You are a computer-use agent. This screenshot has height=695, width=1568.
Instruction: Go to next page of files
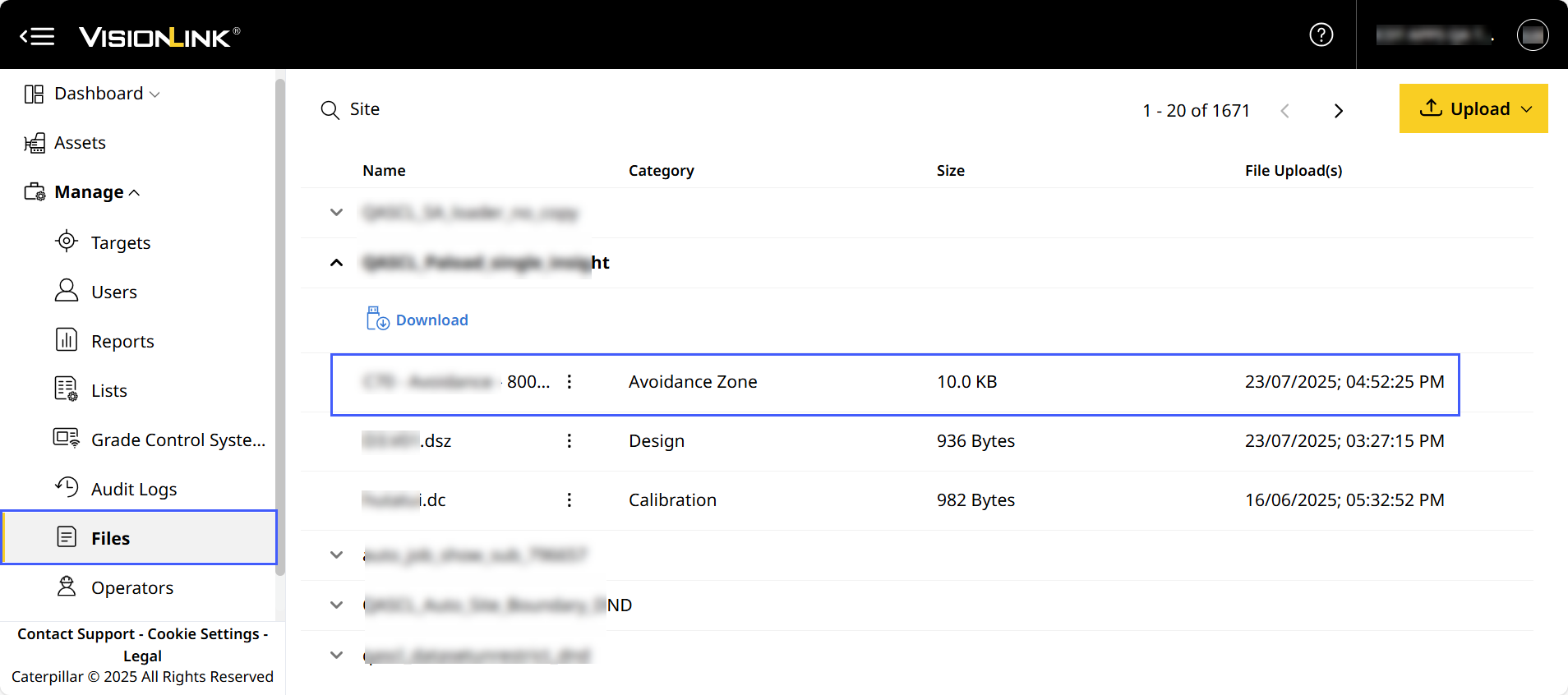pos(1338,111)
